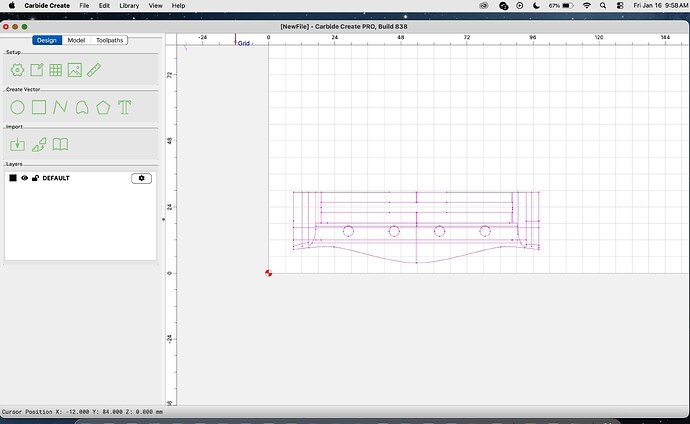Choose the ruler measure tool
This screenshot has height=424, width=690.
click(x=94, y=70)
